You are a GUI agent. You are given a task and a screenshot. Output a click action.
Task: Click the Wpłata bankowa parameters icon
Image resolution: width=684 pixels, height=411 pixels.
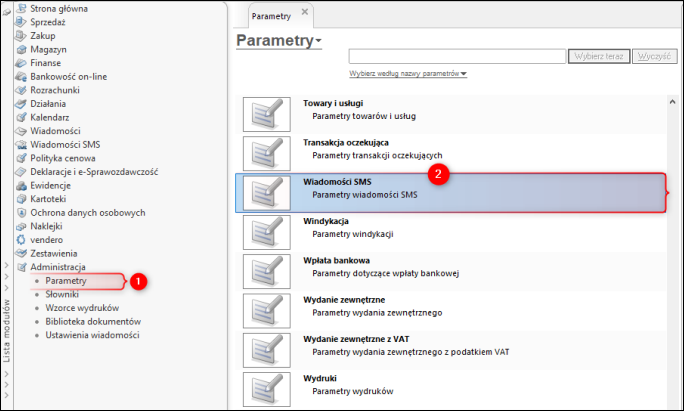click(265, 271)
